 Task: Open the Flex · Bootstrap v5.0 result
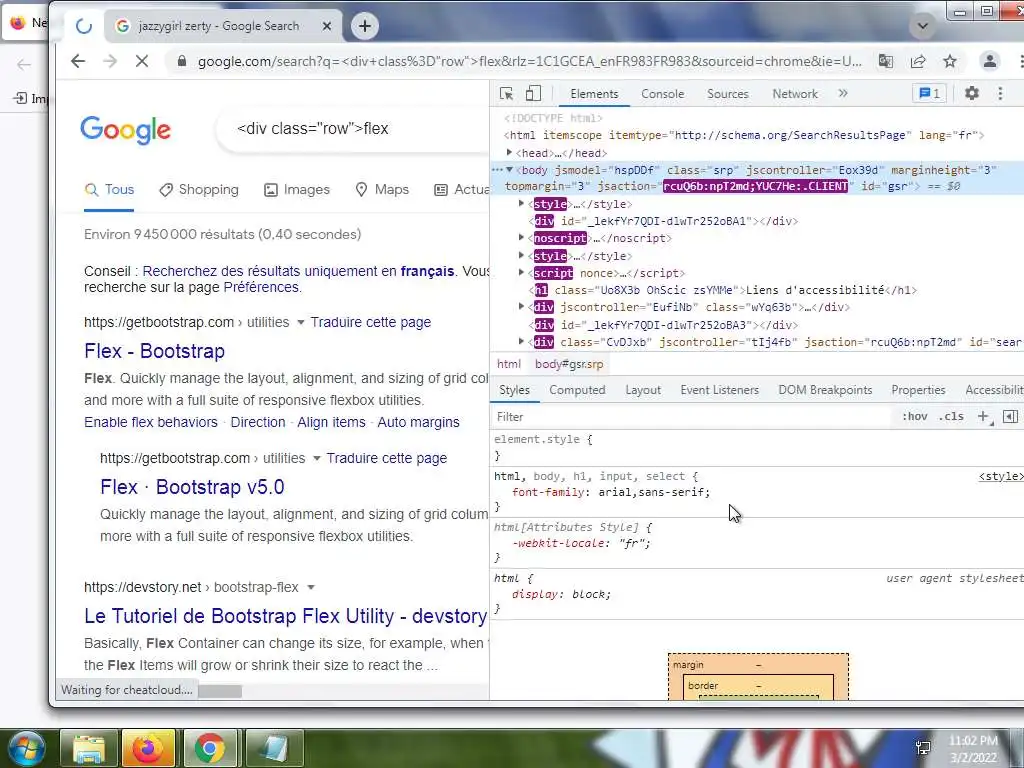tap(192, 487)
